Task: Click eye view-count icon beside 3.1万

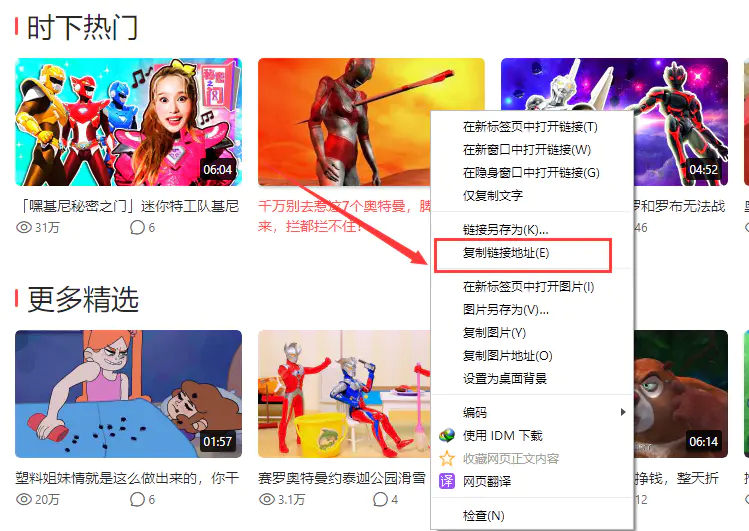Action: coord(267,499)
